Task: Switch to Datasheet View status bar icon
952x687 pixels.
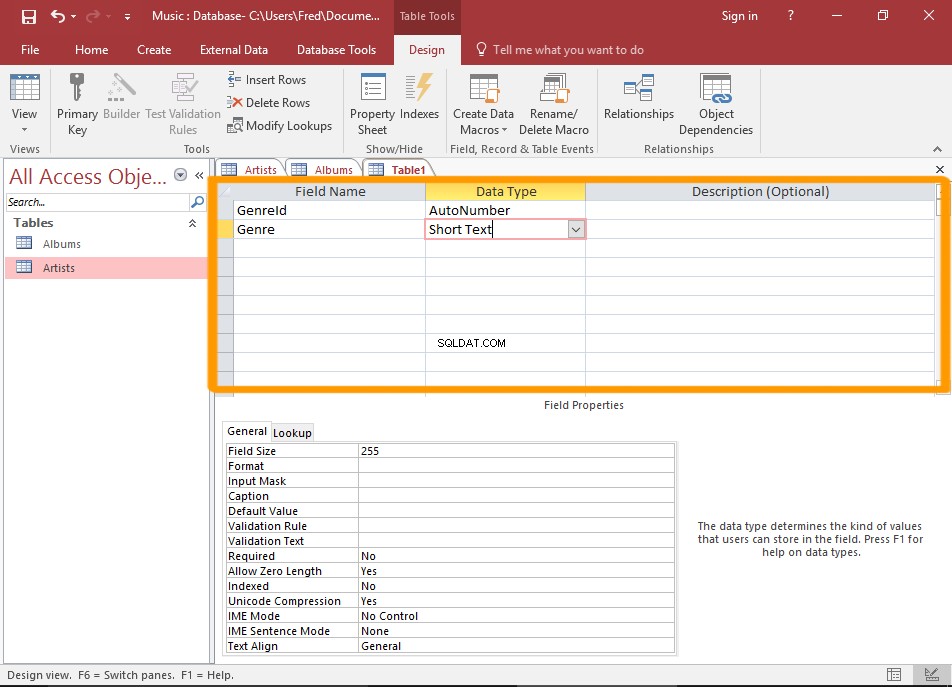Action: (x=894, y=674)
